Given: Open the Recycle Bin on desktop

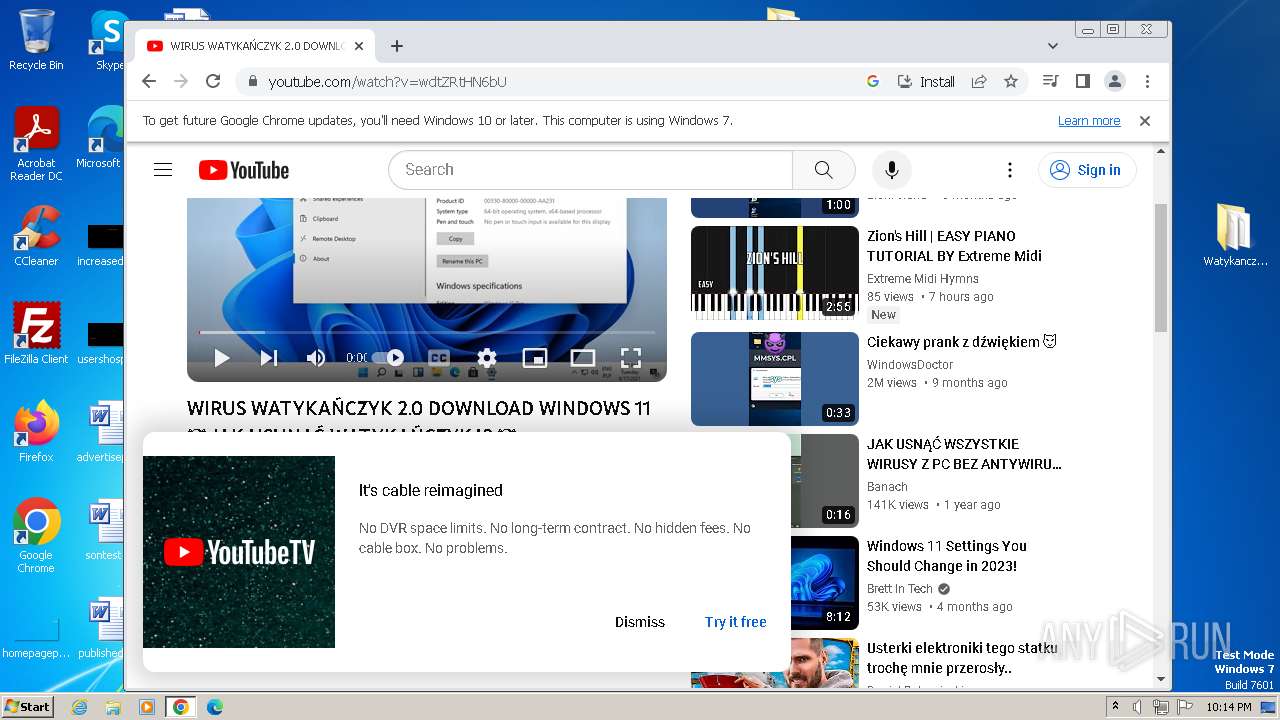Looking at the screenshot, I should [36, 40].
